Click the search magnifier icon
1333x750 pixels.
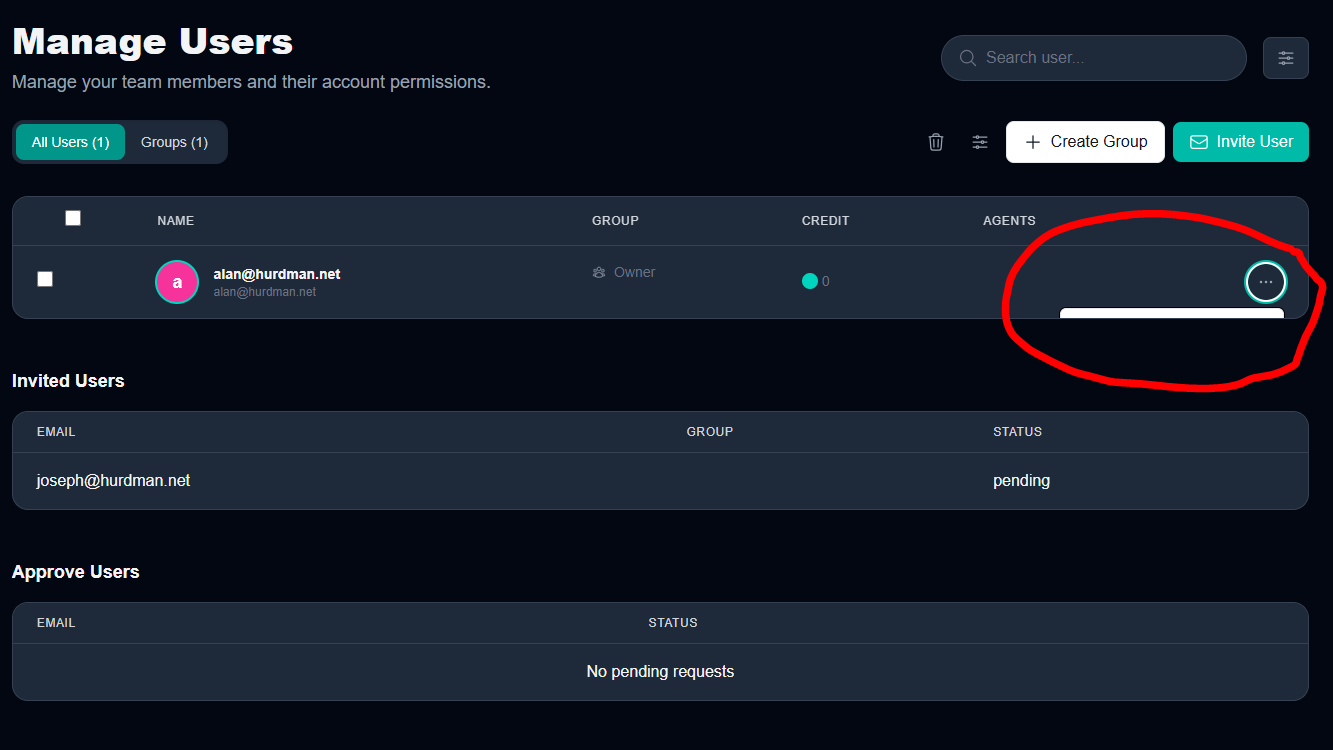[x=967, y=58]
